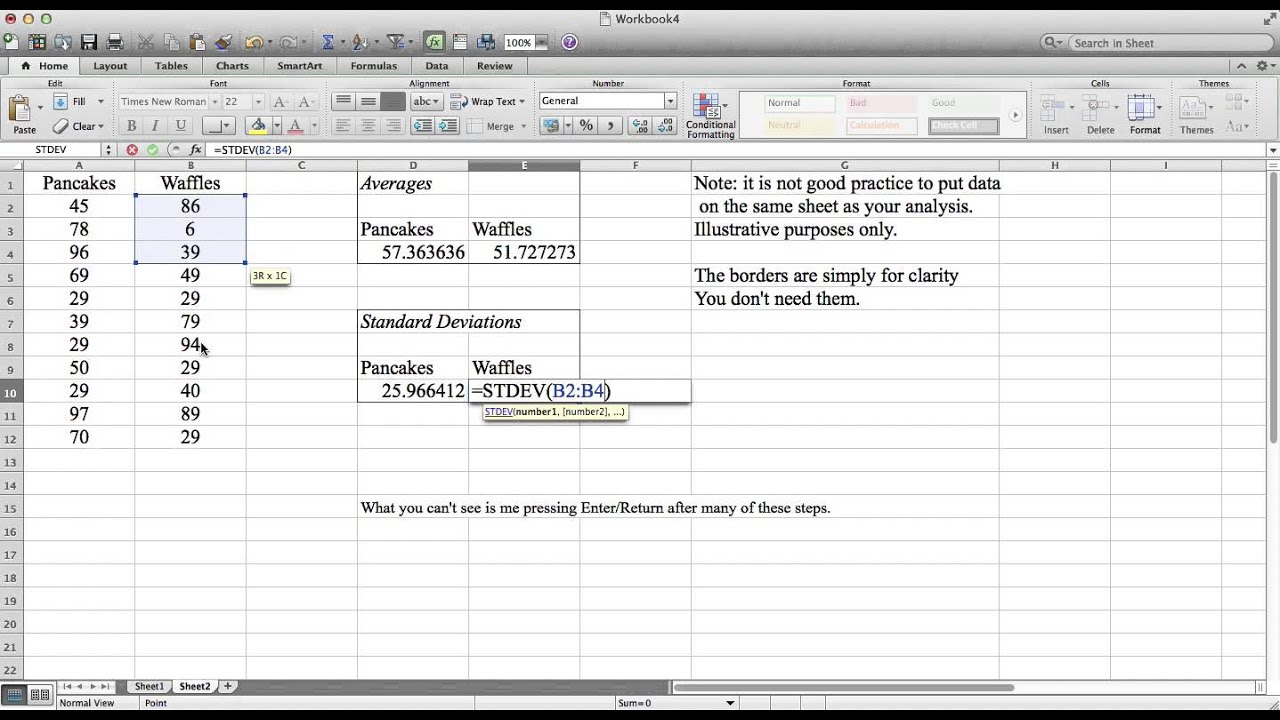Click the Themes button
Screen dimensions: 1280x720
coord(1196,115)
